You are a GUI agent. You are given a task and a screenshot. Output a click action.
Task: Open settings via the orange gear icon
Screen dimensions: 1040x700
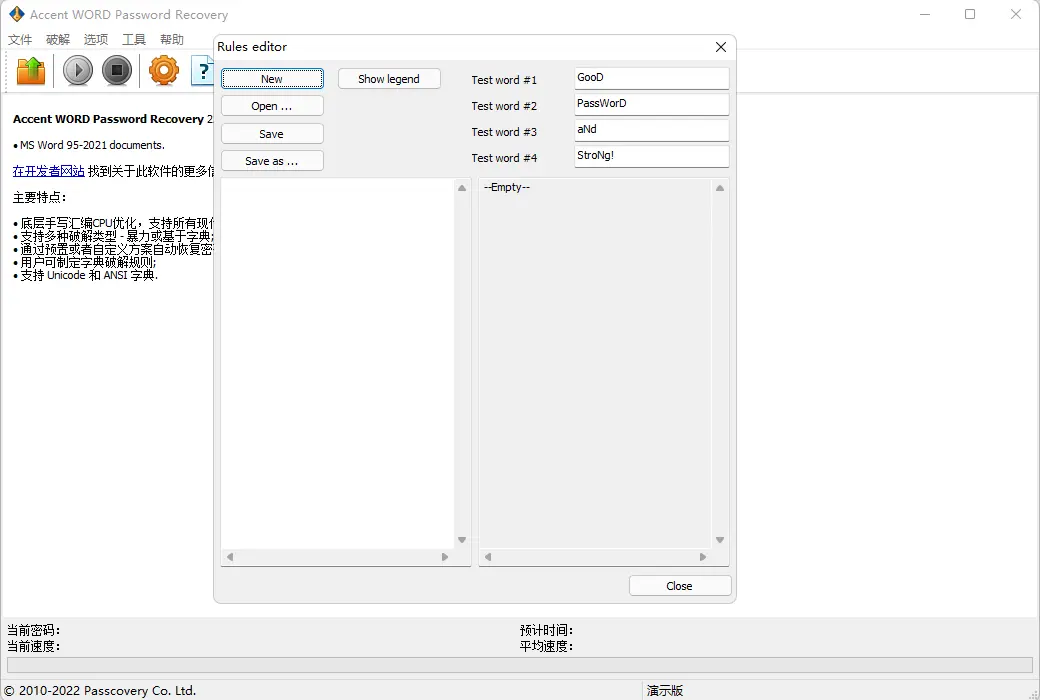coord(164,70)
